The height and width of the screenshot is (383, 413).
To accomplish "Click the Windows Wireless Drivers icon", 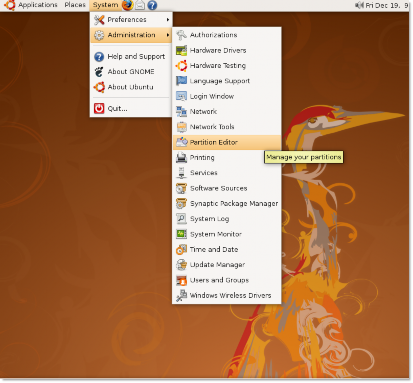I will pyautogui.click(x=181, y=296).
